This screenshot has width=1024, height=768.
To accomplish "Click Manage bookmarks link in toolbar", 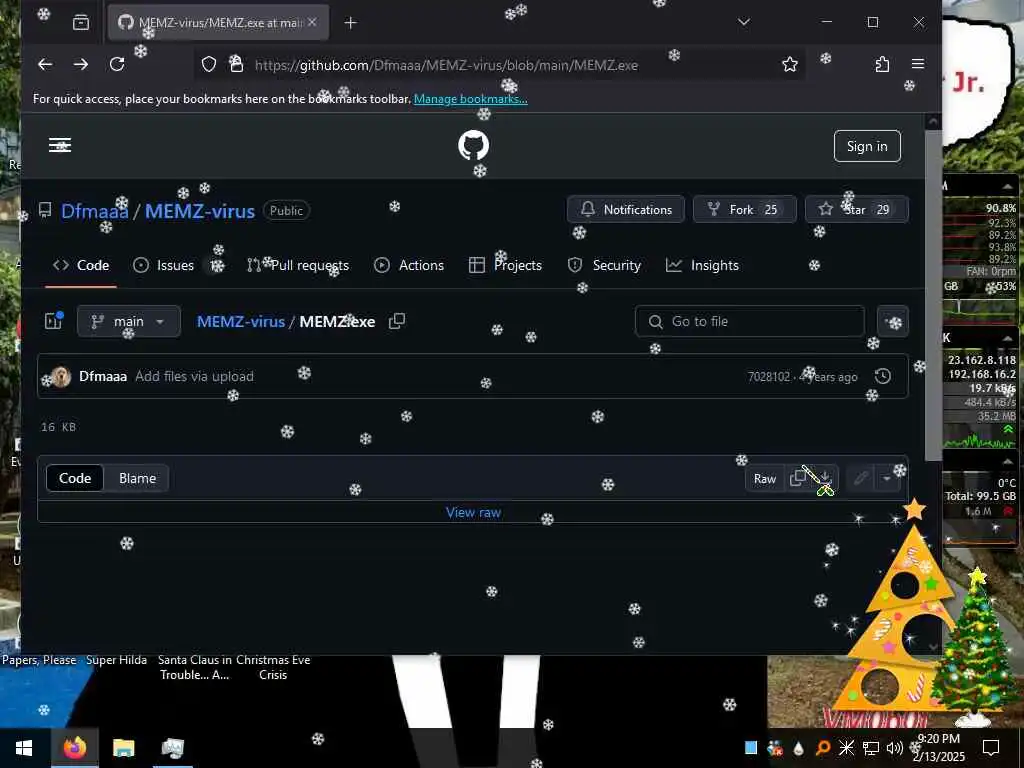I will (x=471, y=99).
